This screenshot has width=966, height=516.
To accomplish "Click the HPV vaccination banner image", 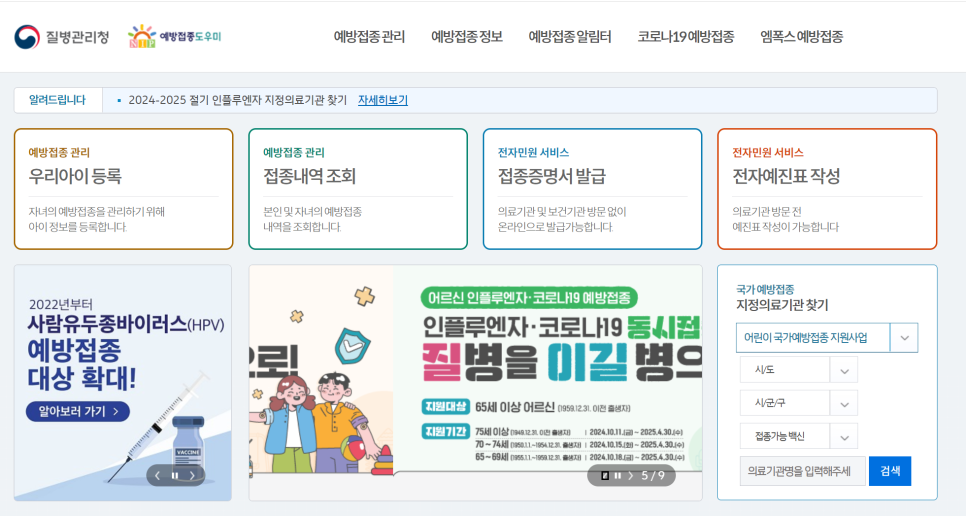I will [x=123, y=382].
